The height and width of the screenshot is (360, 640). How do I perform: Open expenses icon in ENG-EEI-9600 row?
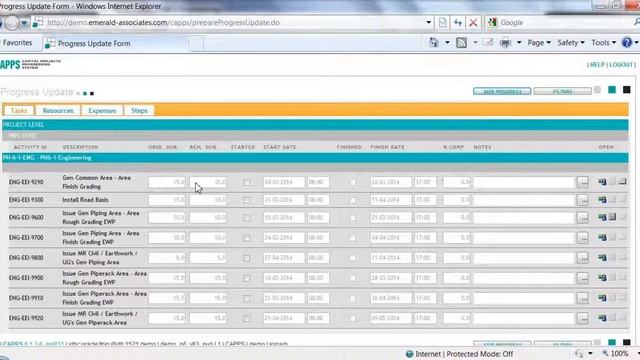(612, 217)
